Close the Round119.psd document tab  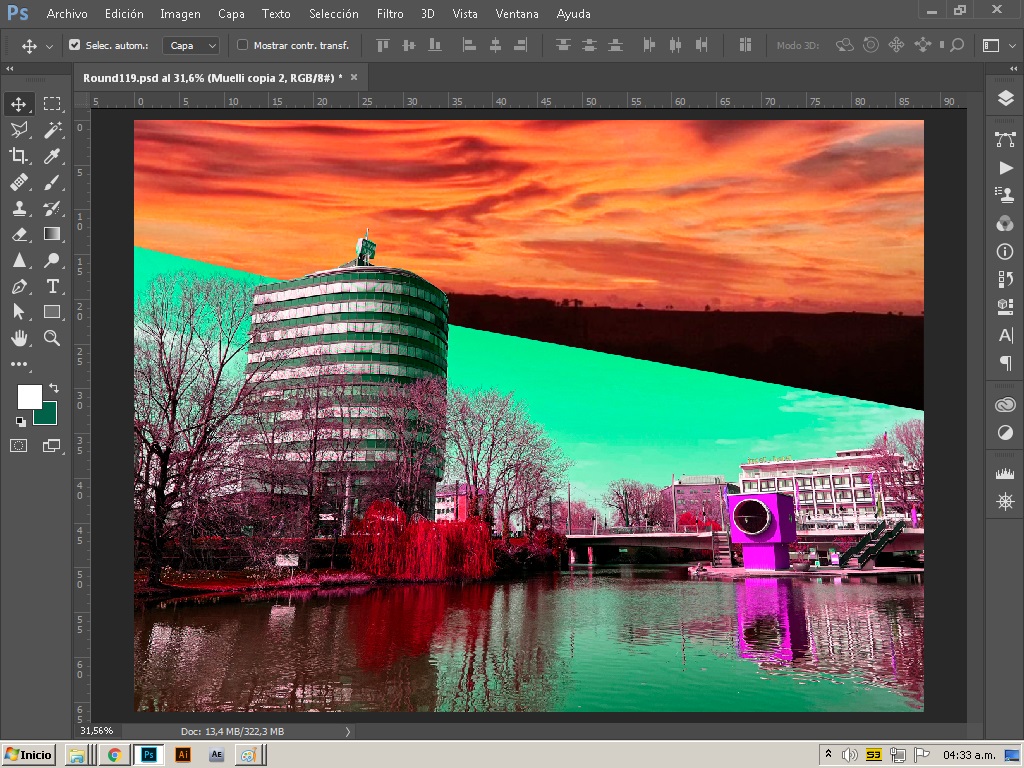(354, 77)
